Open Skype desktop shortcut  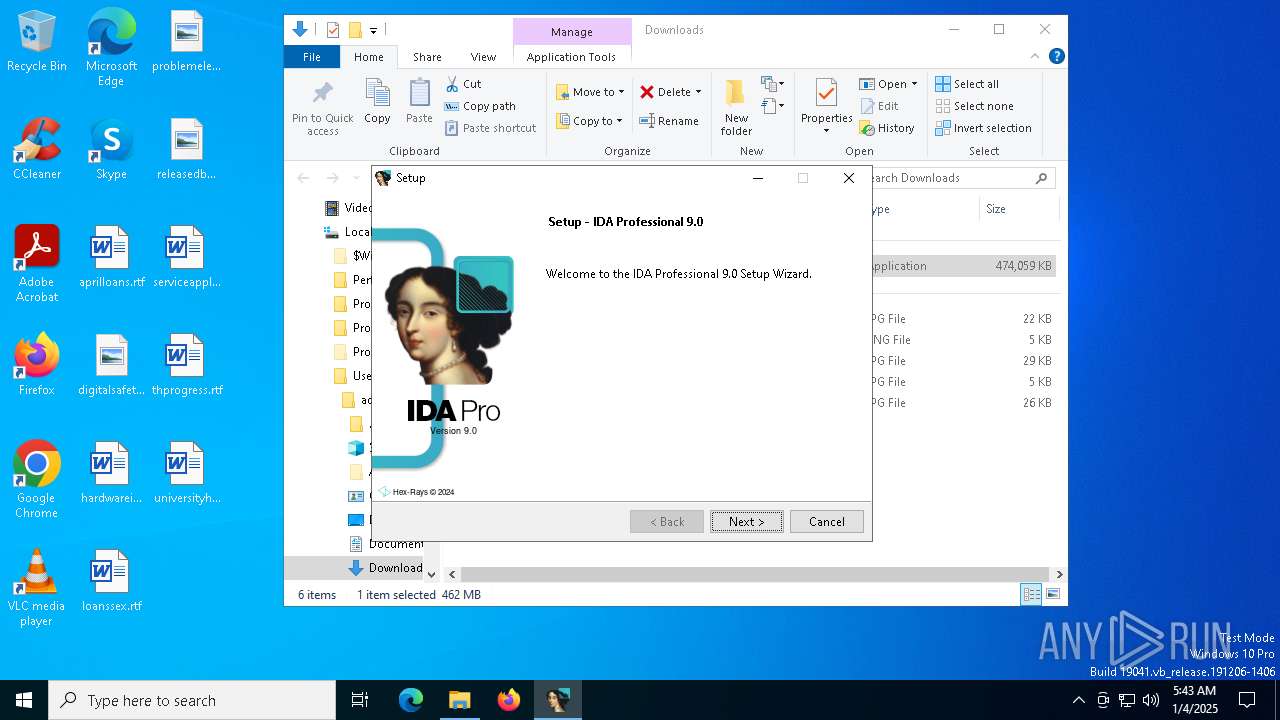coord(111,149)
